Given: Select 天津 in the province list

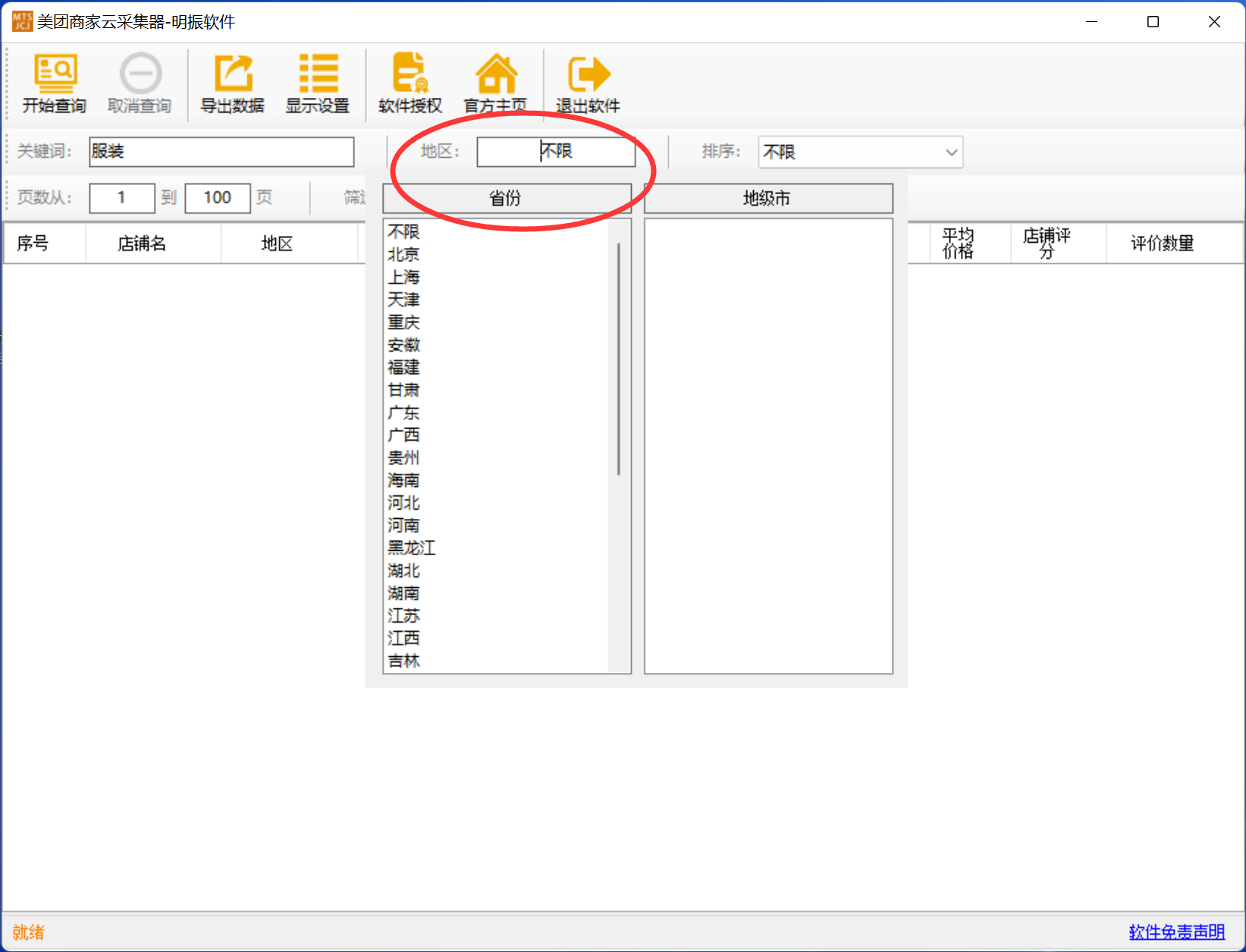Looking at the screenshot, I should pyautogui.click(x=404, y=300).
